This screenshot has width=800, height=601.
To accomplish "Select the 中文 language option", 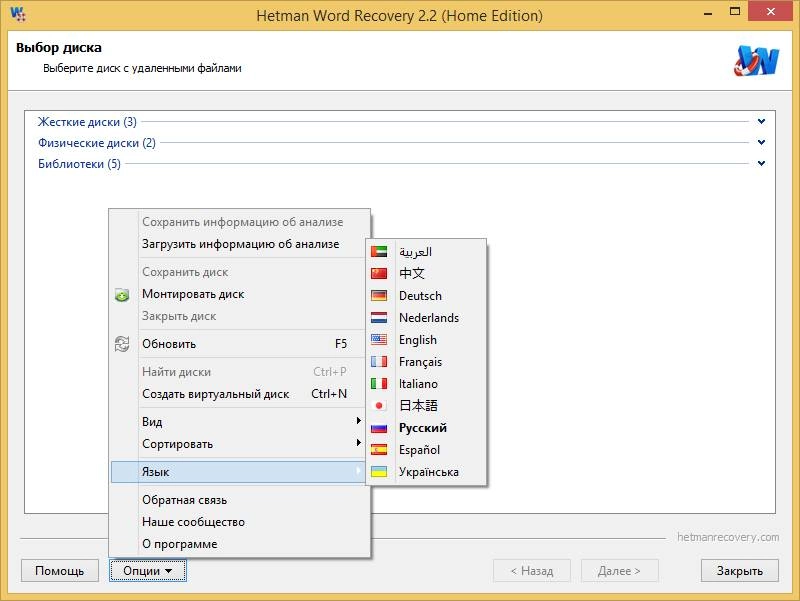I will (427, 273).
